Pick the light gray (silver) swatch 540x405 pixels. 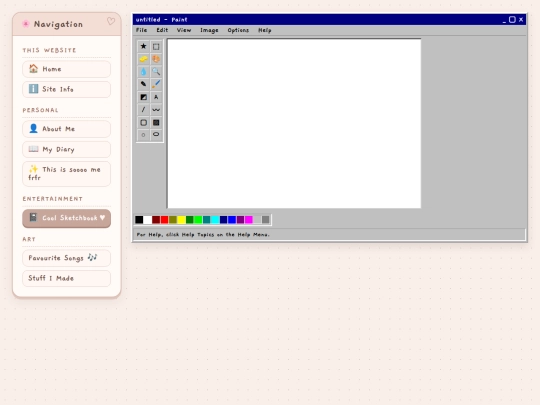[257, 220]
